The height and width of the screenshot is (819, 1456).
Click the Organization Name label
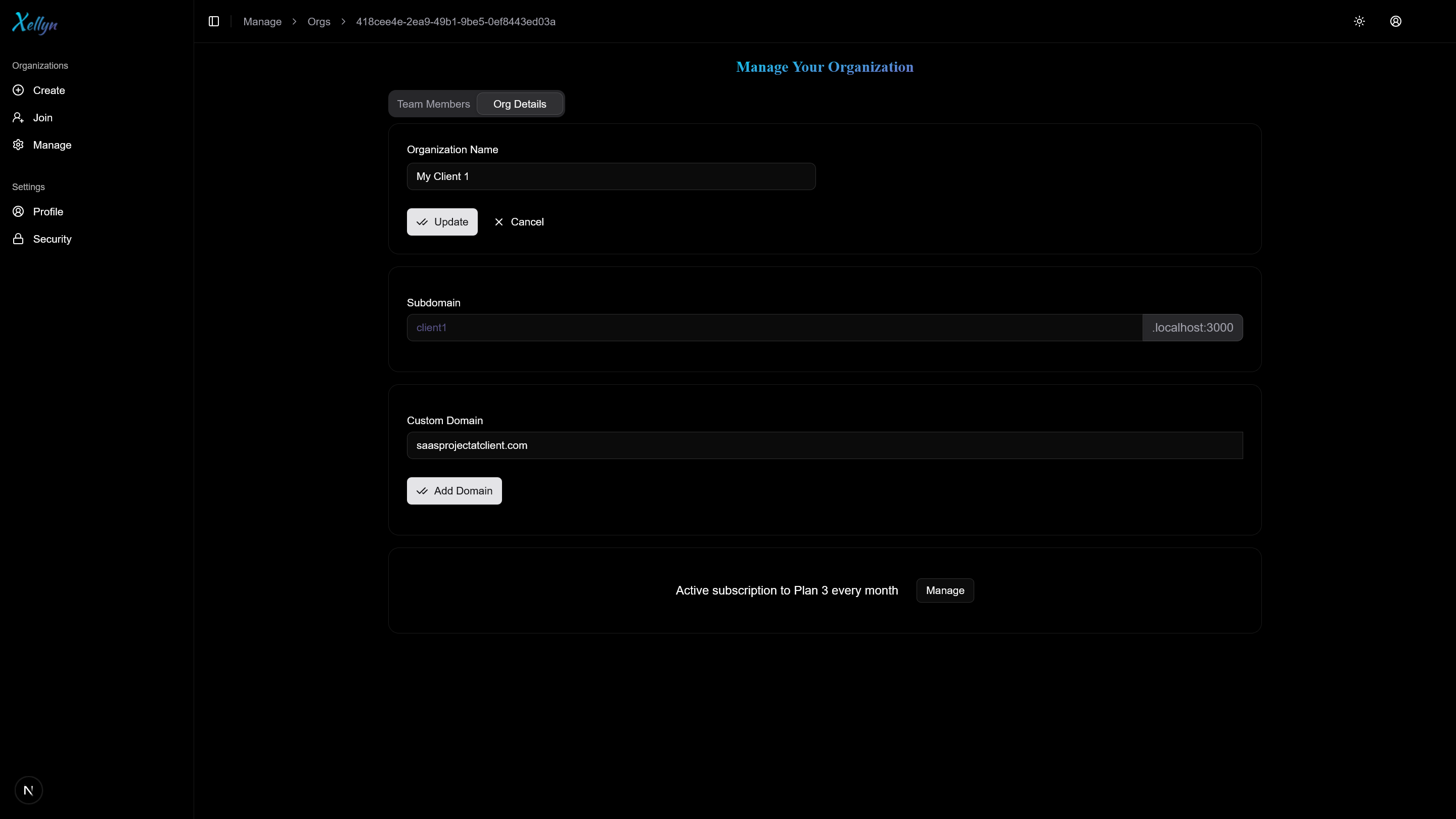tap(452, 150)
